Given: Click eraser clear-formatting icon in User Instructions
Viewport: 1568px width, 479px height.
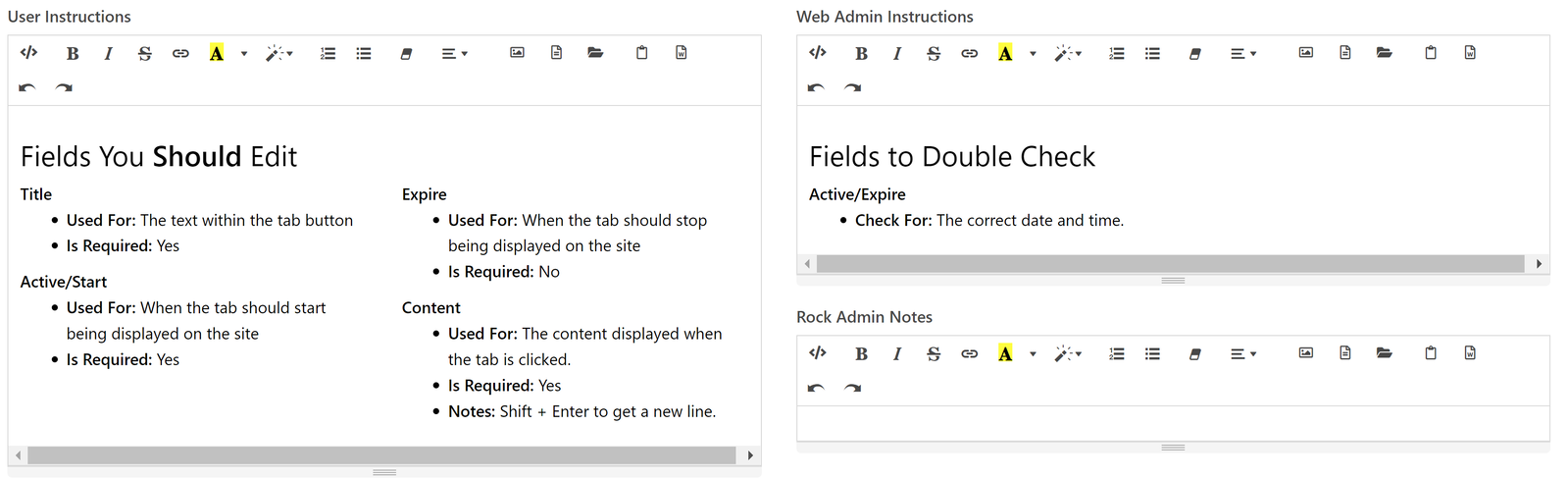Looking at the screenshot, I should pos(406,53).
